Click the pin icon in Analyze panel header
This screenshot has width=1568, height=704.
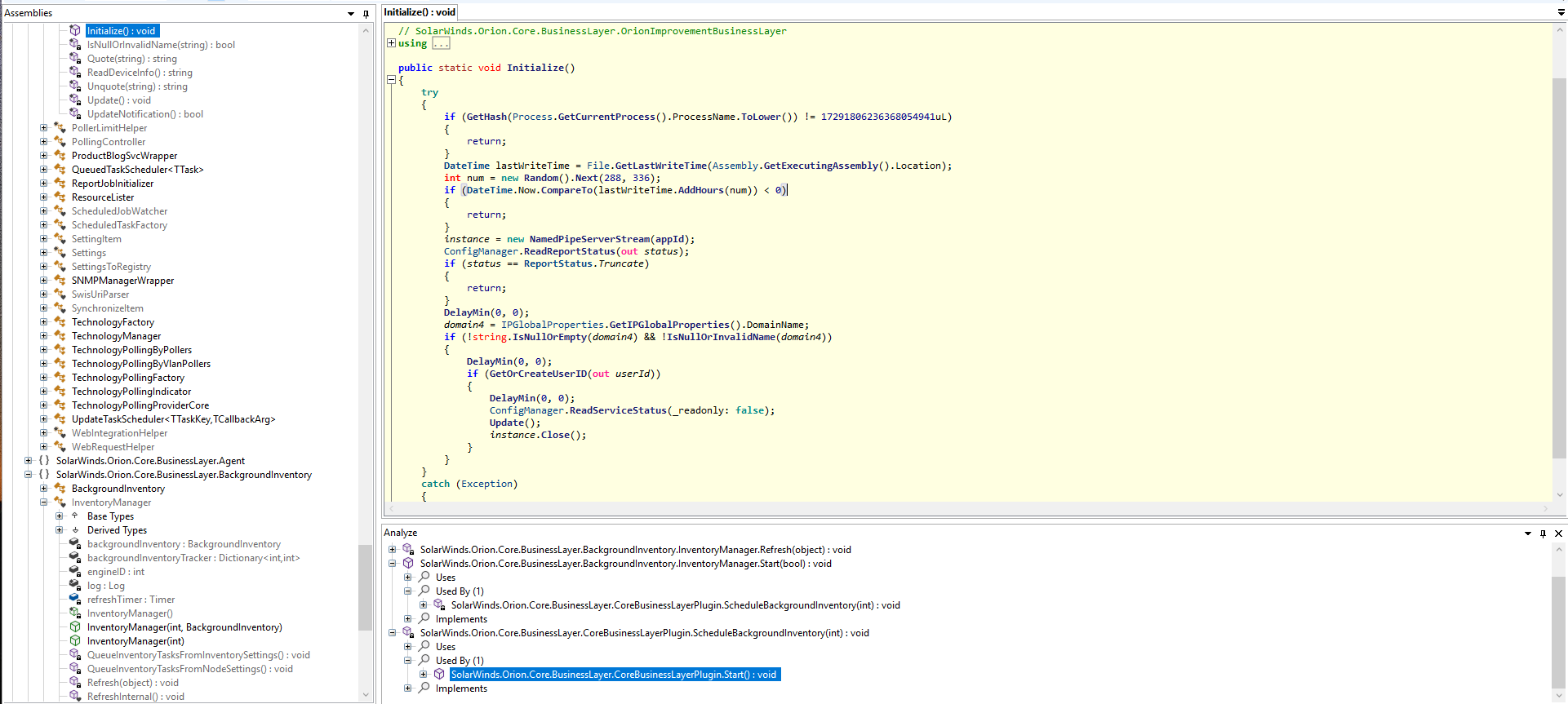pyautogui.click(x=1543, y=534)
